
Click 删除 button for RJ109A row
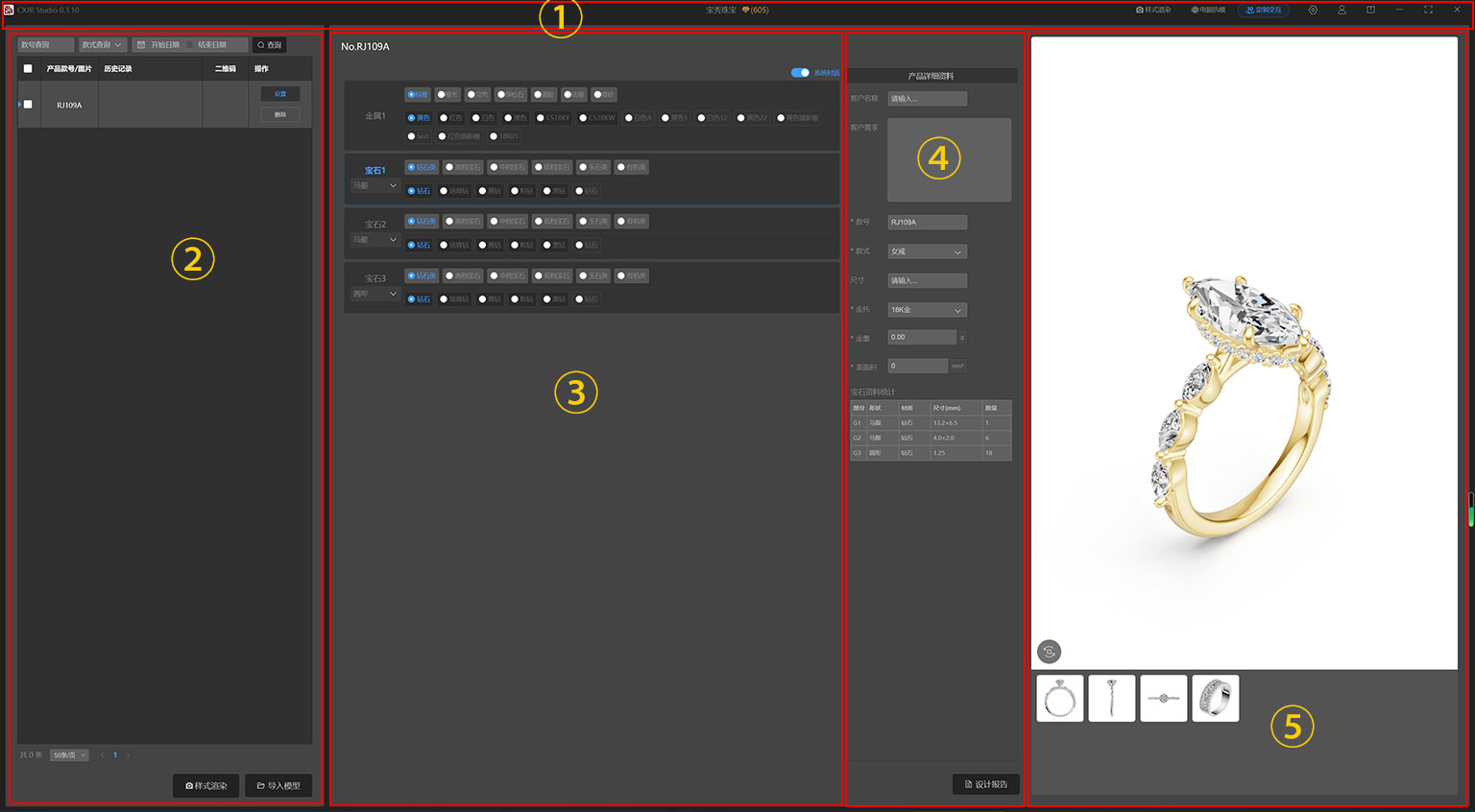(x=280, y=114)
